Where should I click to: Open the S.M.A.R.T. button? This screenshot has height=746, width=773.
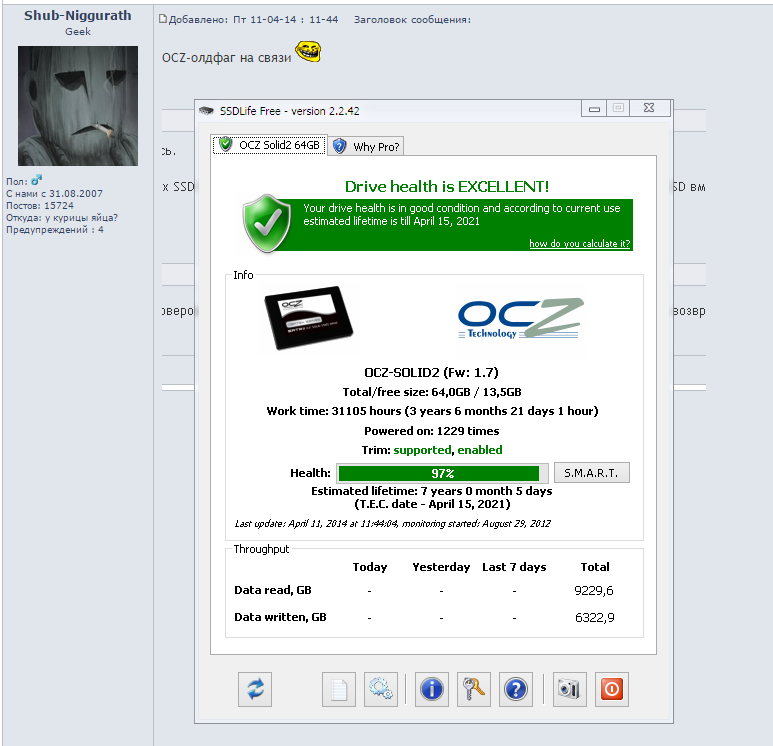pos(592,473)
